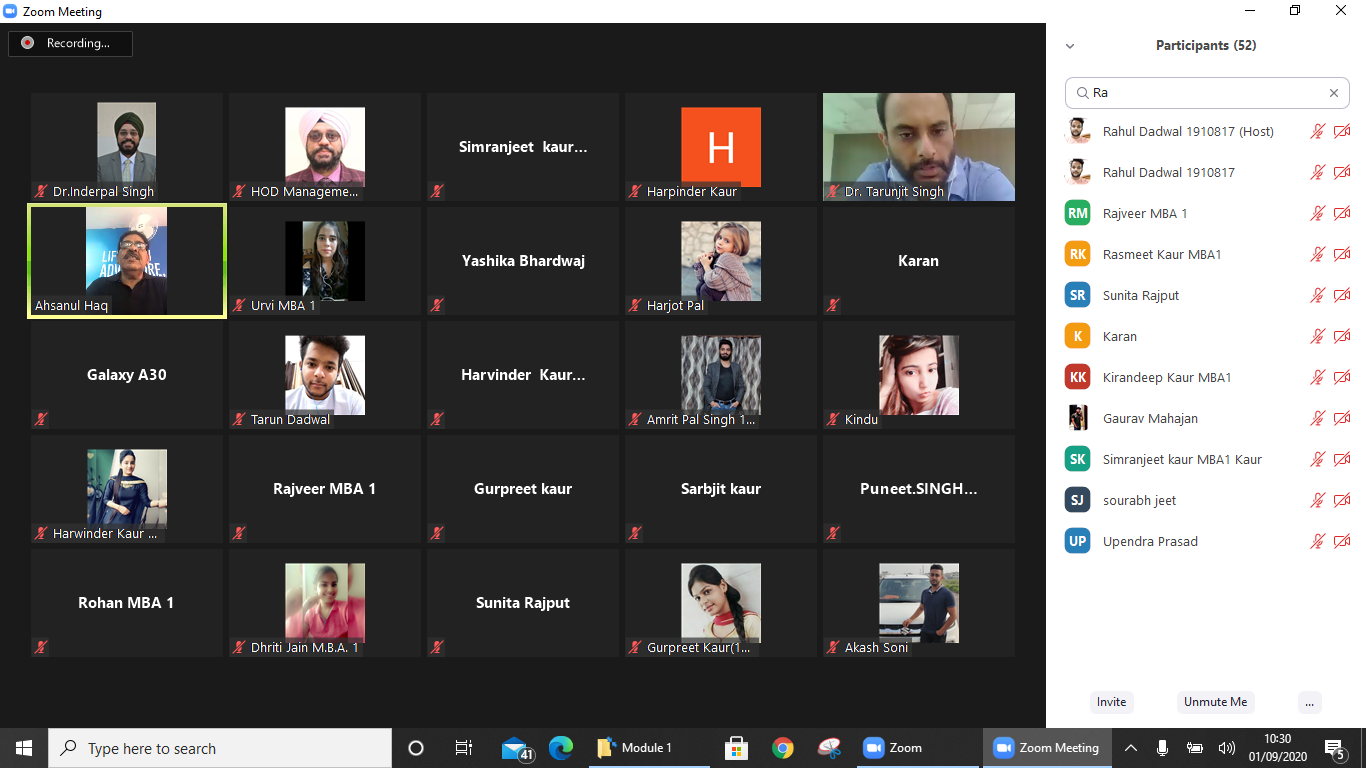Click video-off icon beside Gaurav Mahajan

[x=1342, y=418]
